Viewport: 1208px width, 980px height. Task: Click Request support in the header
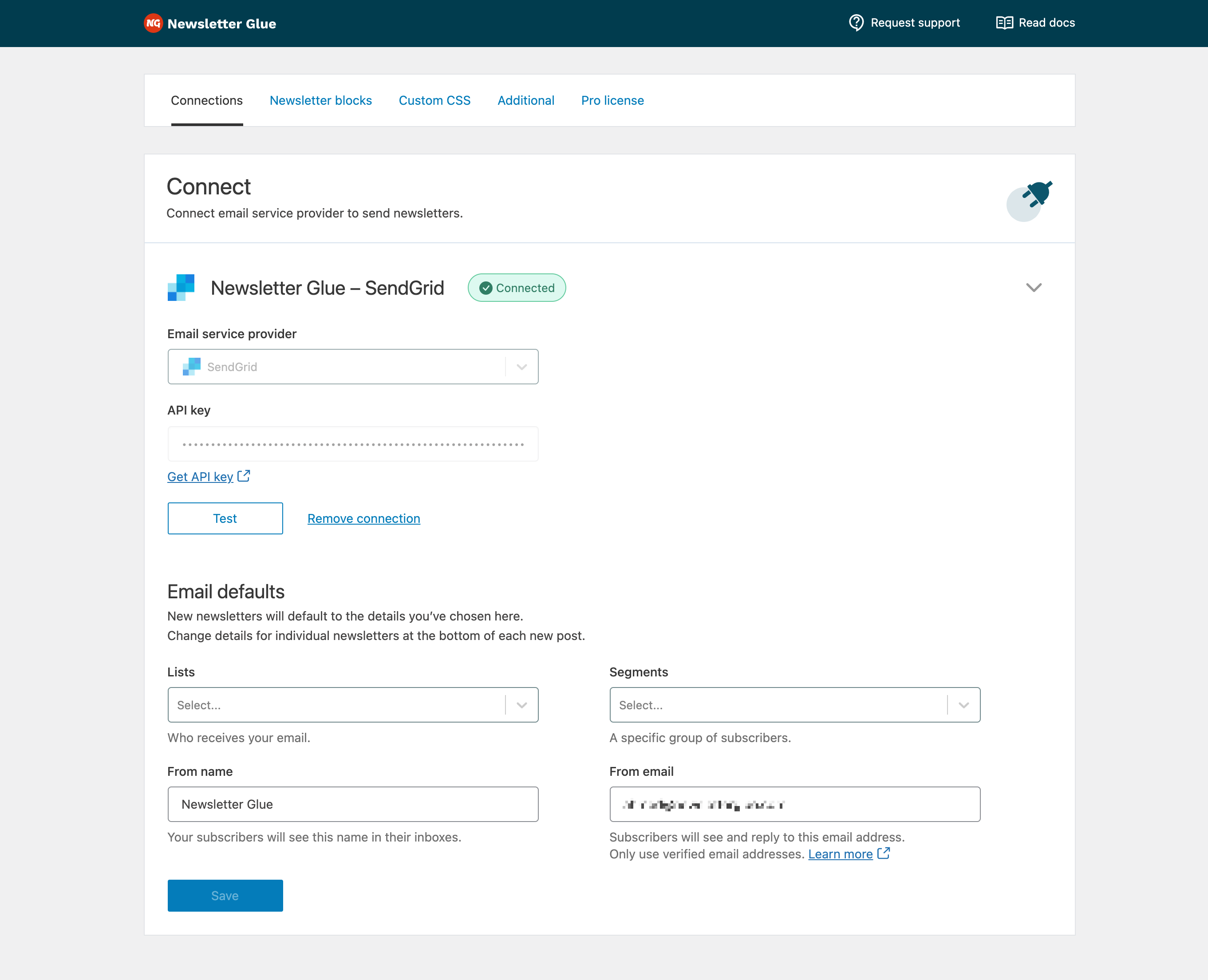coord(915,23)
